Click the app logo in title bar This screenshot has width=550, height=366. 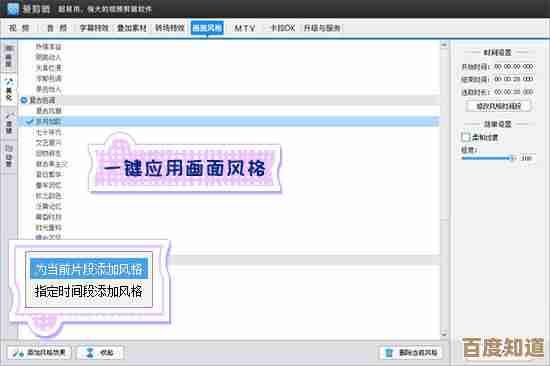click(13, 8)
